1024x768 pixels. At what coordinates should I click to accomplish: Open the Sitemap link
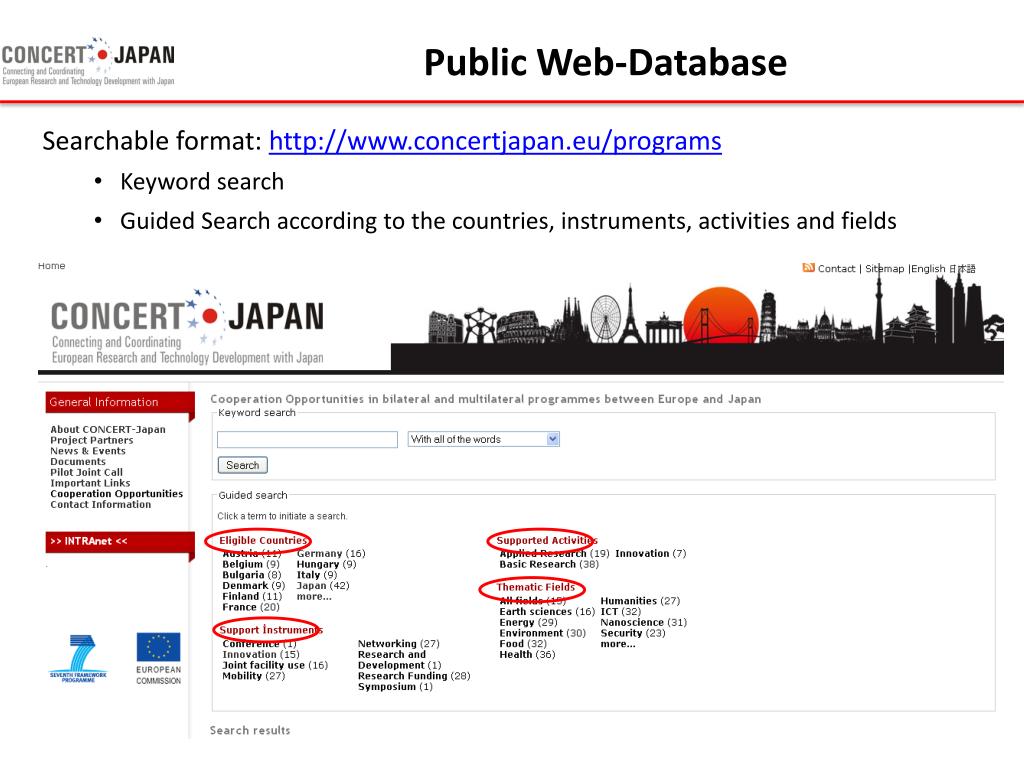point(885,268)
